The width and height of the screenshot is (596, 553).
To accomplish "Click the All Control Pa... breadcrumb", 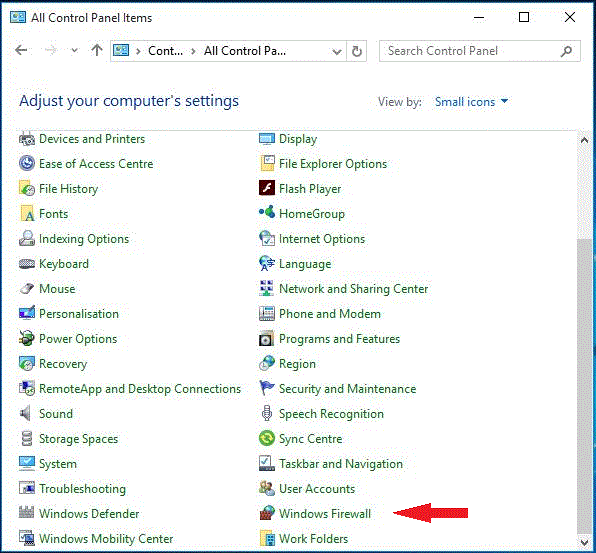I will click(x=245, y=51).
